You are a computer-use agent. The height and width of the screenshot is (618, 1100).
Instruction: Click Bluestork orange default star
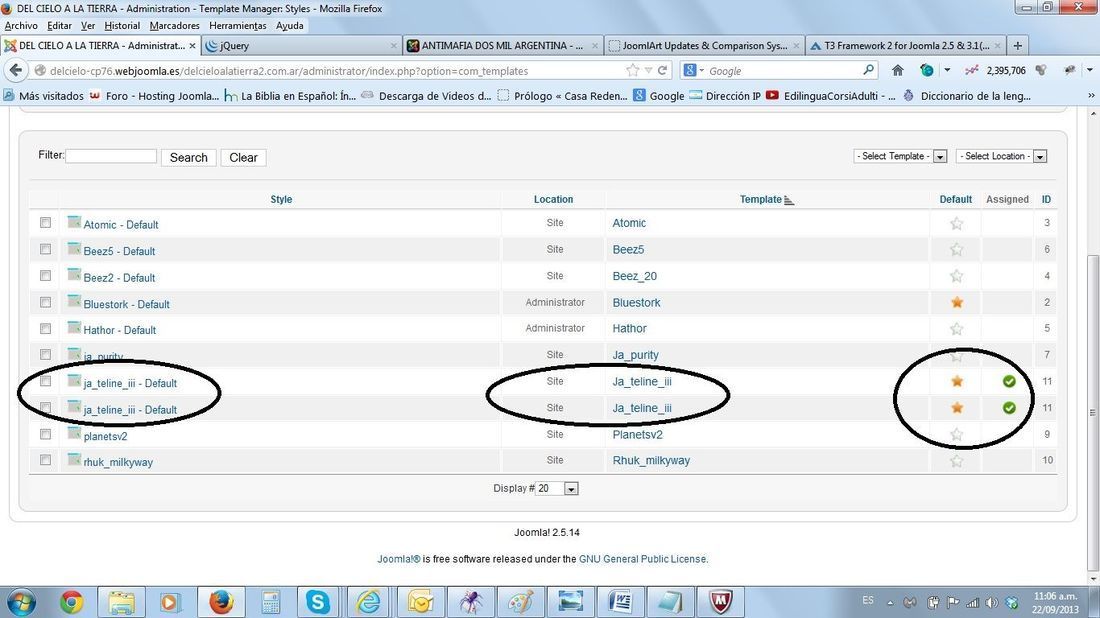(x=956, y=303)
